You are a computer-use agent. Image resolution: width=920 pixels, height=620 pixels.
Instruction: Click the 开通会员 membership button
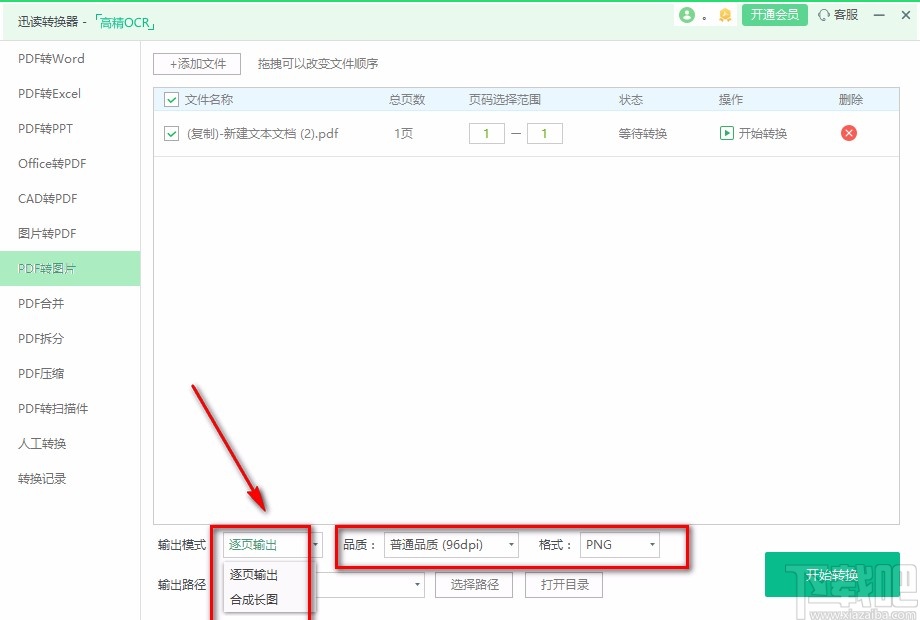tap(774, 16)
